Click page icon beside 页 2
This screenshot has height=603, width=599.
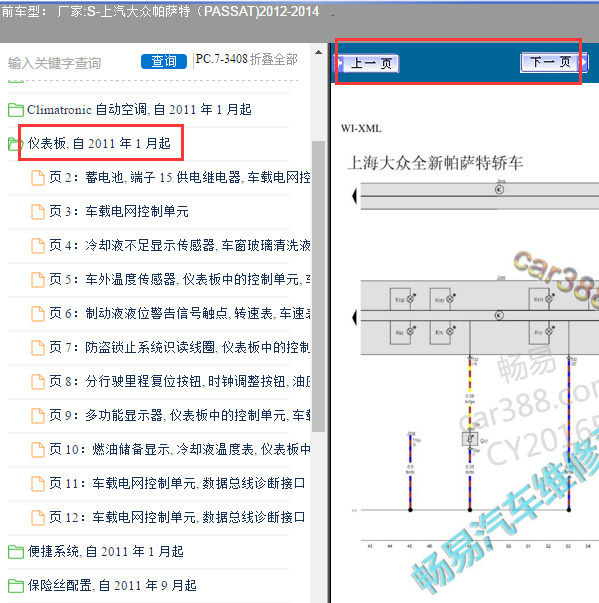38,178
